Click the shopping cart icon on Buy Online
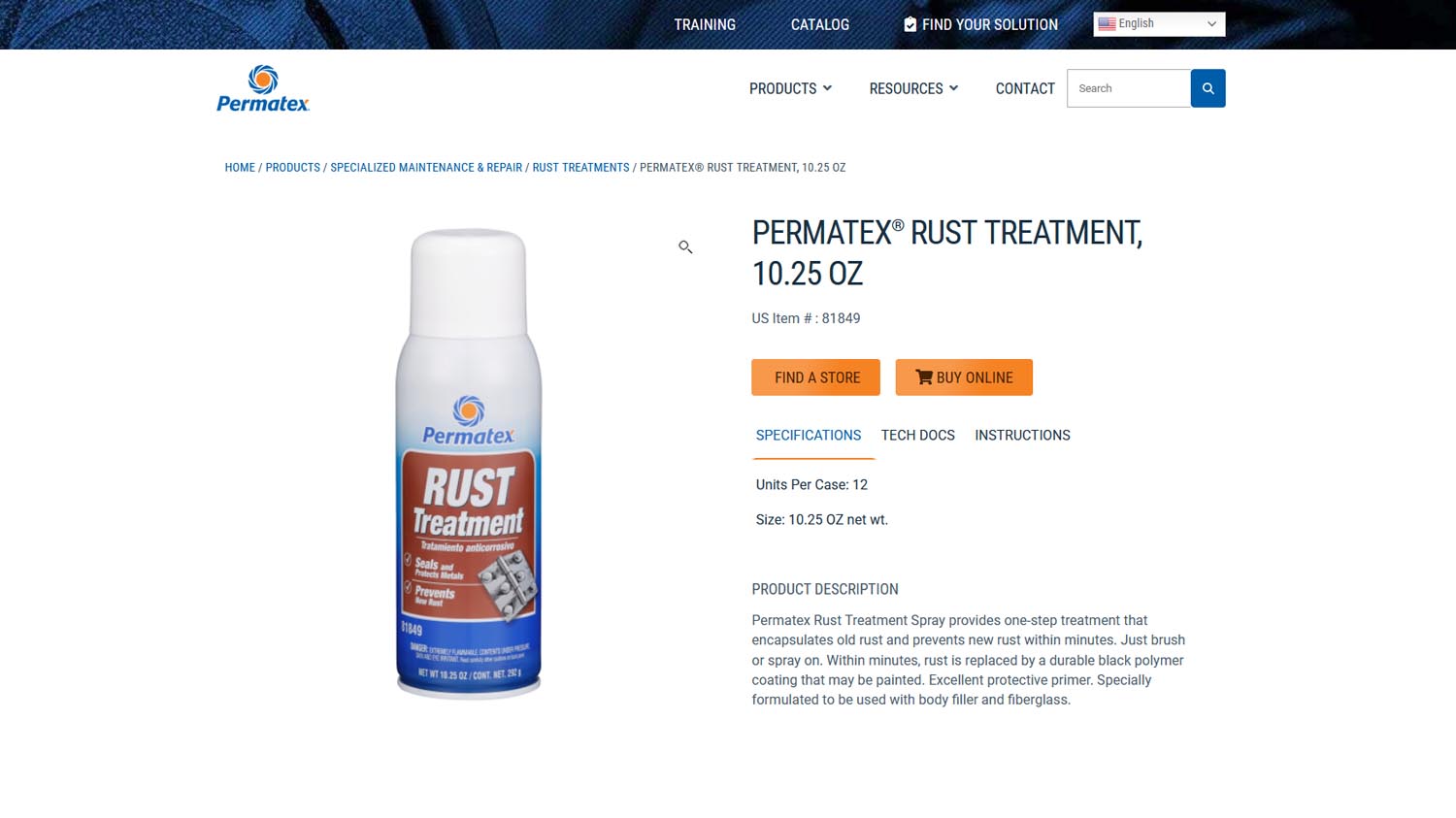1456x818 pixels. [x=924, y=377]
